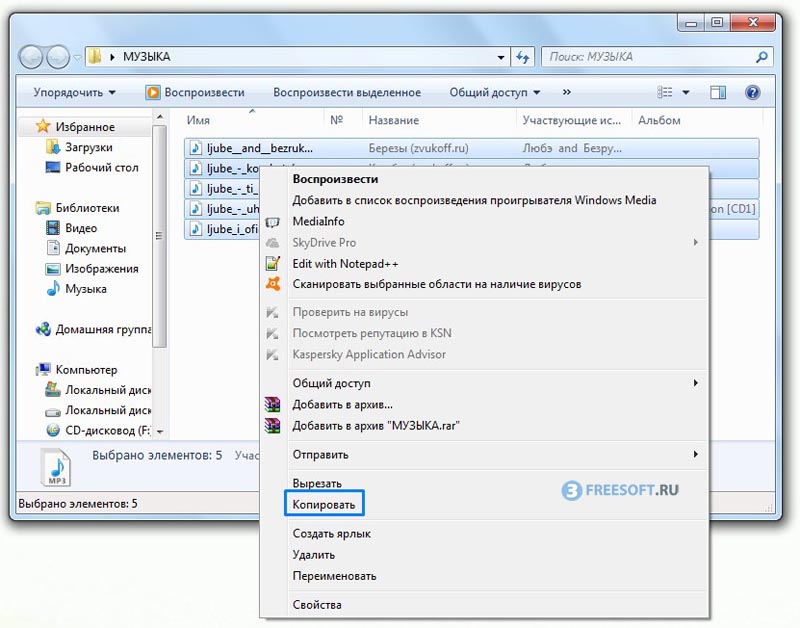Select Документы library in navigation pane
The width and height of the screenshot is (800, 628).
[x=95, y=248]
